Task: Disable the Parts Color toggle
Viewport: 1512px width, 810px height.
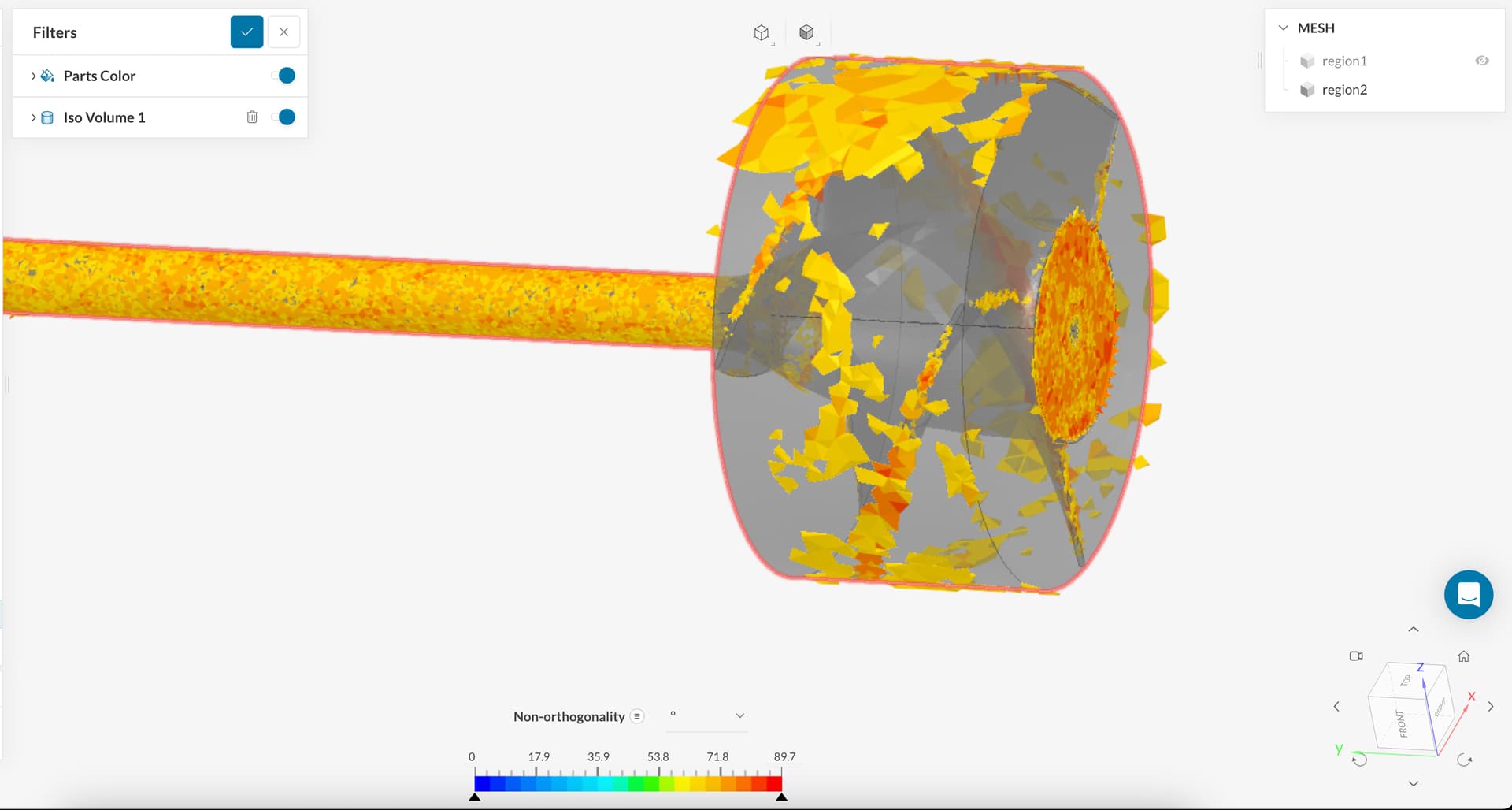Action: (284, 75)
